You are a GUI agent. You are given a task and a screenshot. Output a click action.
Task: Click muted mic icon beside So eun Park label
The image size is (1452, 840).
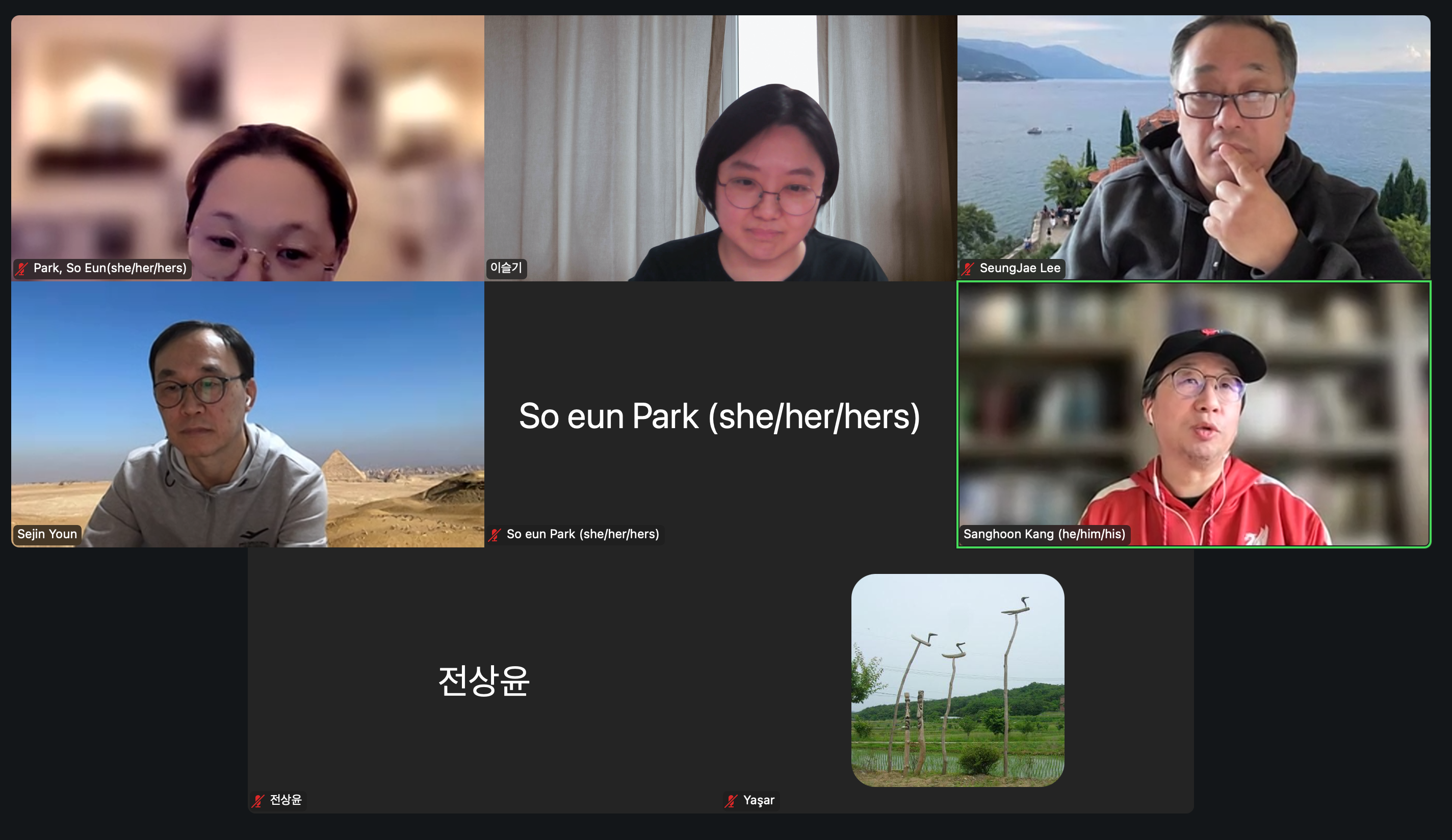(495, 535)
